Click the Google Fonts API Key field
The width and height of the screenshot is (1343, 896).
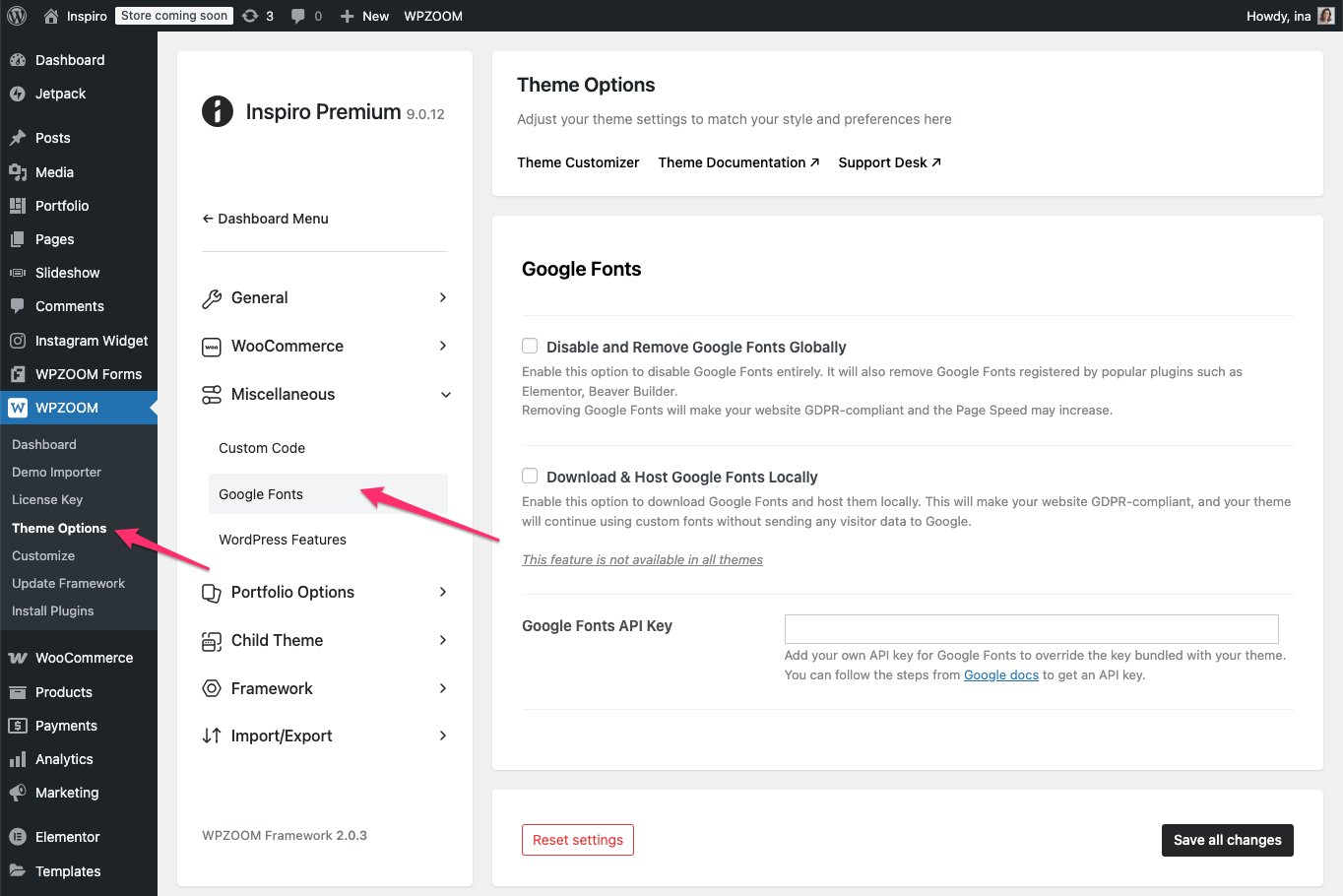1031,629
